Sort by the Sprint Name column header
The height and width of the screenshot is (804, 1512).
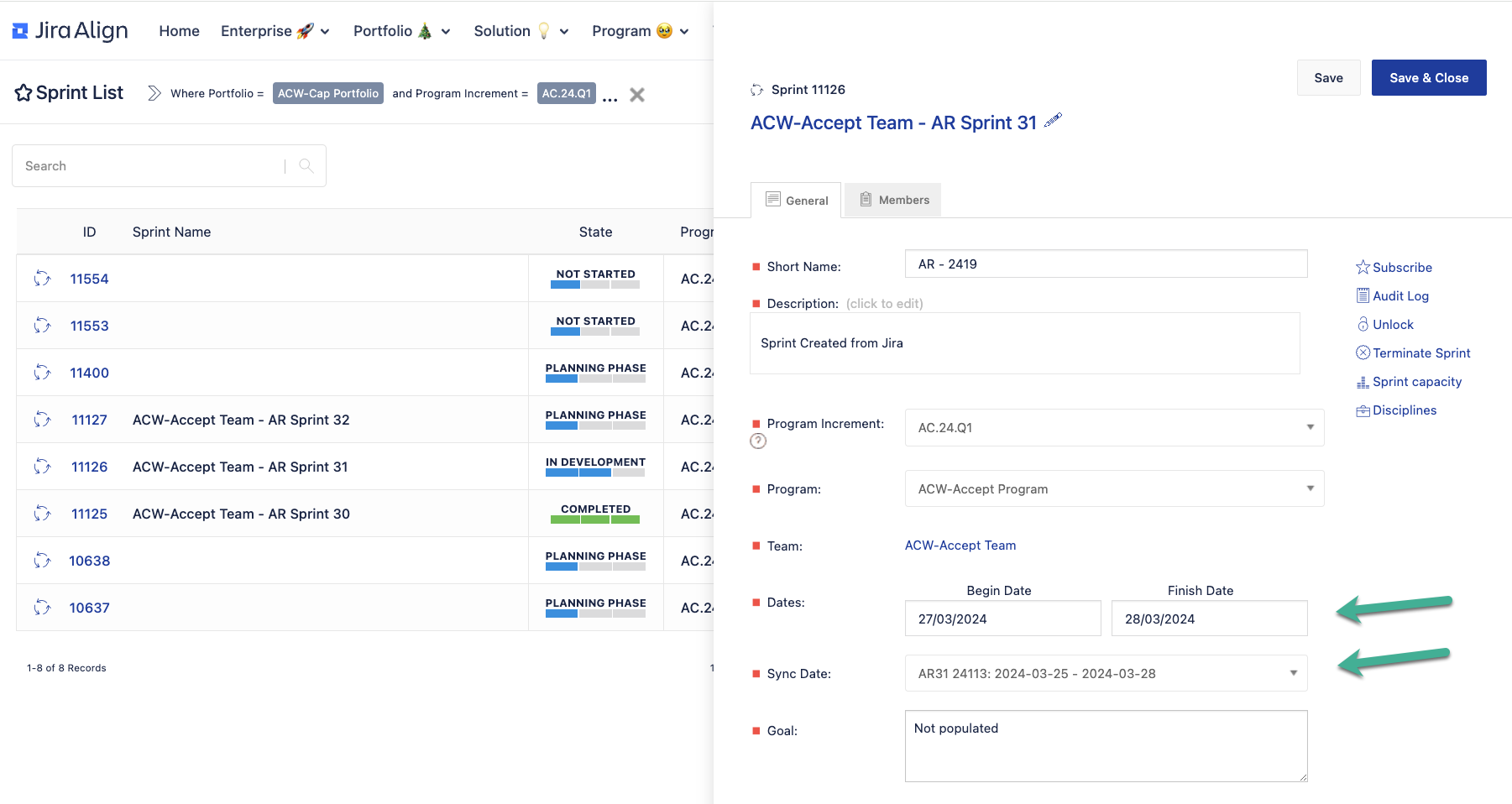pos(171,232)
